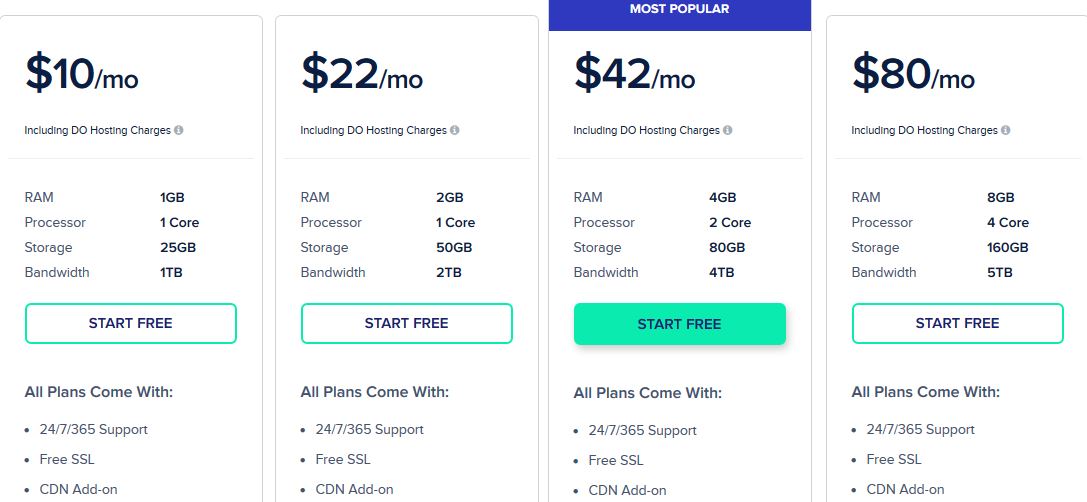1087x502 pixels.
Task: Click the 4TB bandwidth value
Action: point(722,272)
